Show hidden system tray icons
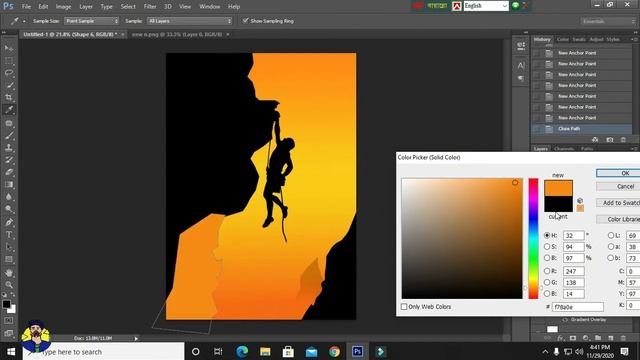Image resolution: width=640 pixels, height=360 pixels. (x=545, y=351)
